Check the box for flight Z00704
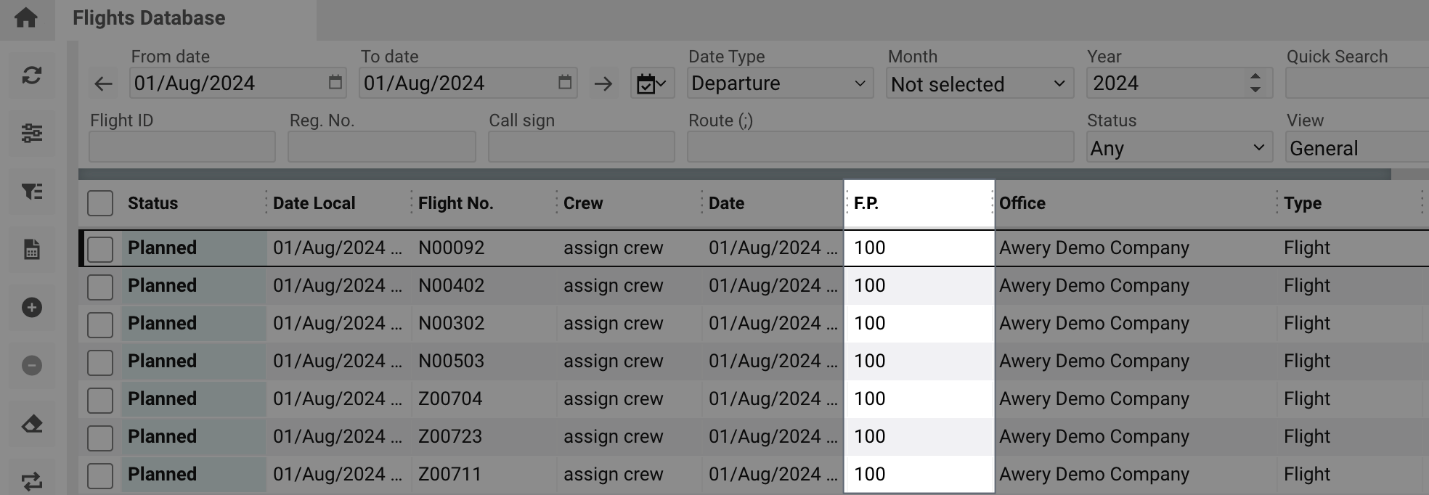The height and width of the screenshot is (495, 1429). (100, 399)
